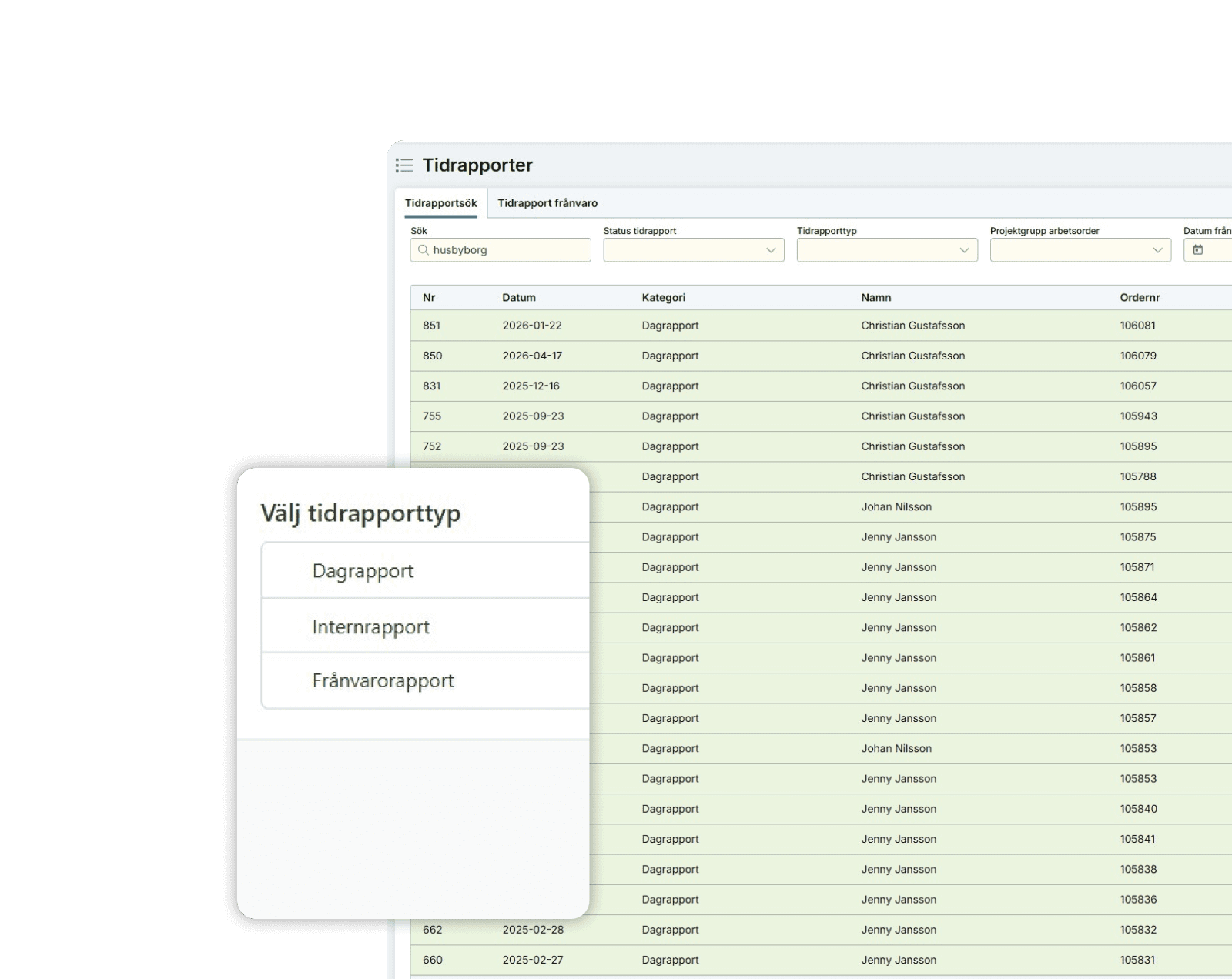Switch to Tidrapport frånvaro tab
Screen dimensions: 1232x979
pos(547,203)
